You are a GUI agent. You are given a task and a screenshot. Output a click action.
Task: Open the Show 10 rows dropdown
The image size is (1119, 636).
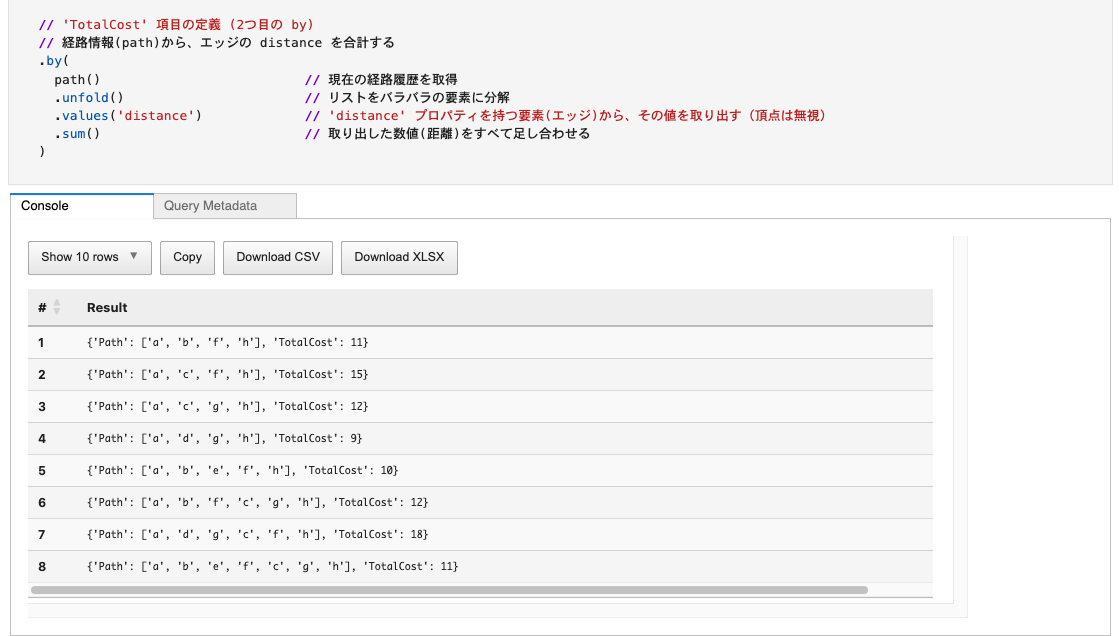[x=90, y=258]
